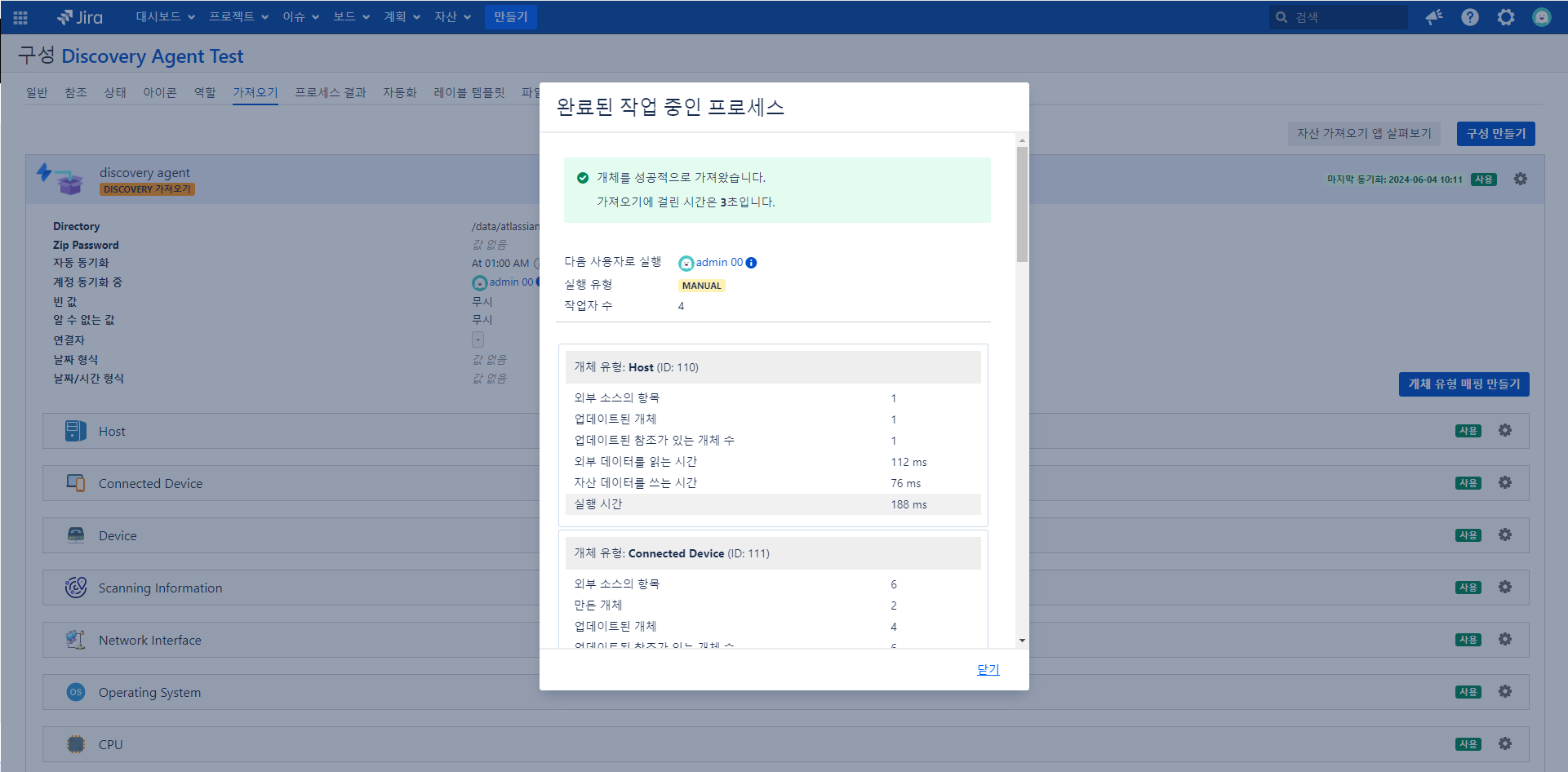
Task: Click info icon next to admin 00
Action: coord(752,263)
